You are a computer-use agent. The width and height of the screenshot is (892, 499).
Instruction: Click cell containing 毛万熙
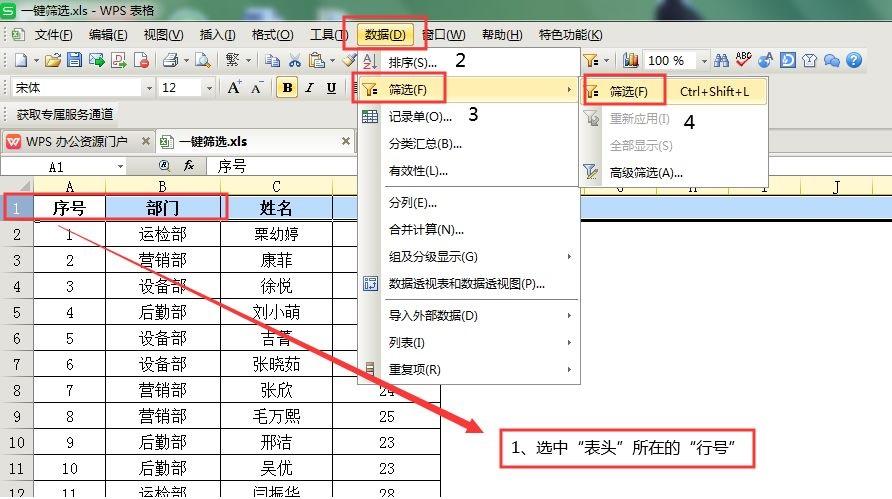click(276, 416)
